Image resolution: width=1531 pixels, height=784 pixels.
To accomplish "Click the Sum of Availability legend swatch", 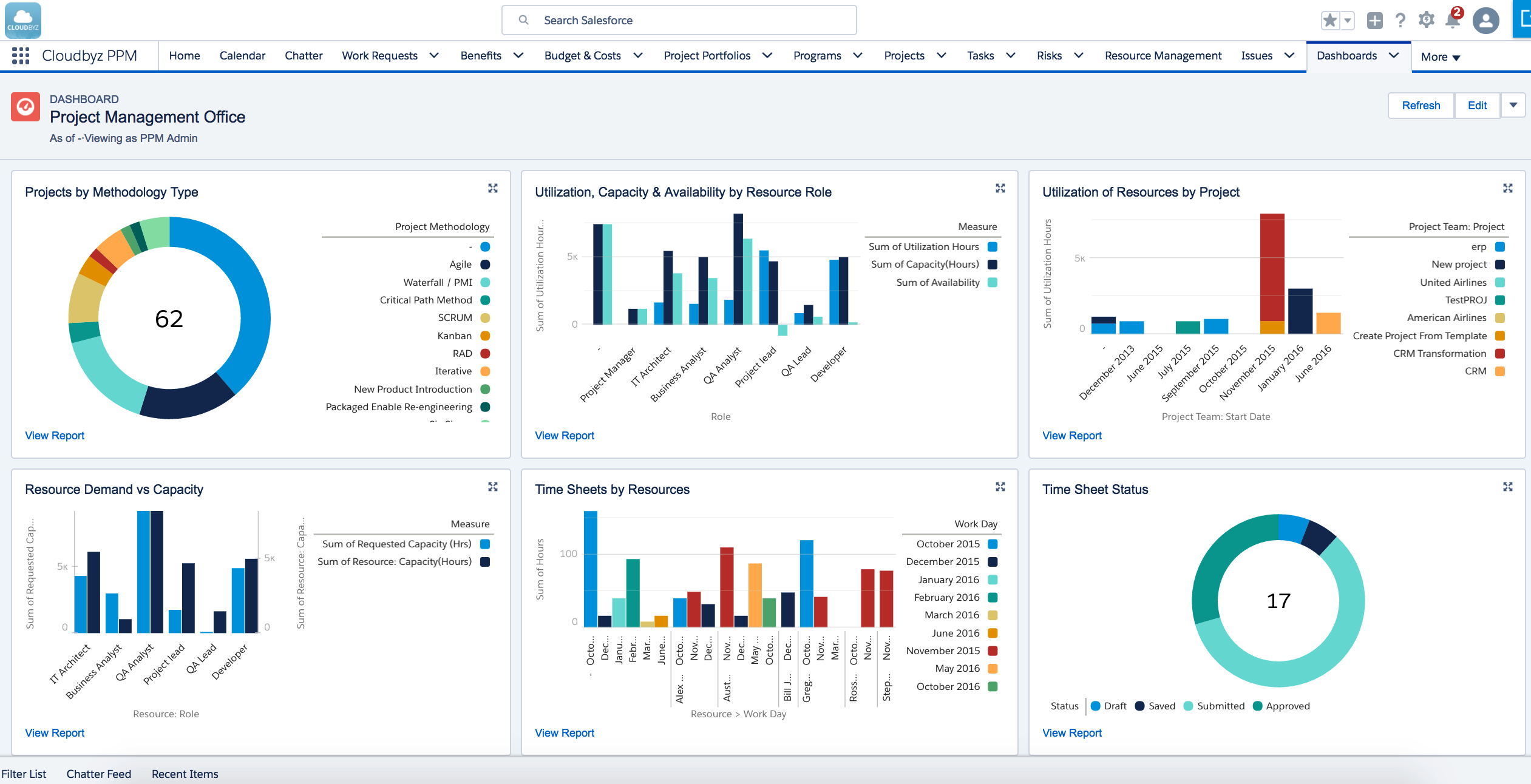I will pyautogui.click(x=993, y=282).
